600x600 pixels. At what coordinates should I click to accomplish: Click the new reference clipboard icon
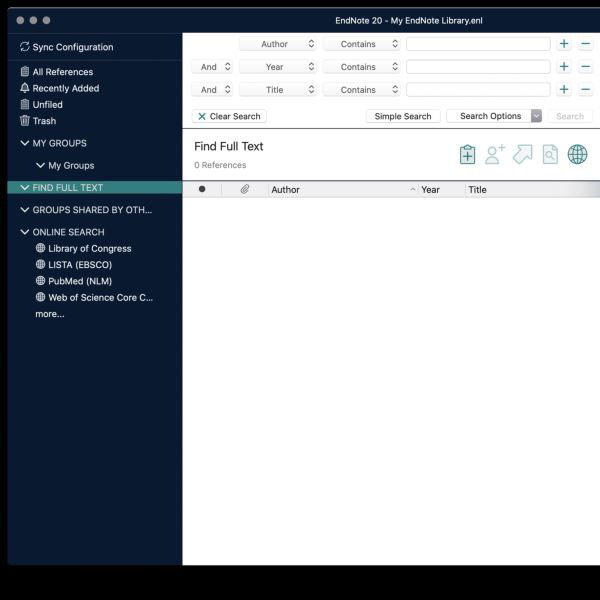click(467, 155)
